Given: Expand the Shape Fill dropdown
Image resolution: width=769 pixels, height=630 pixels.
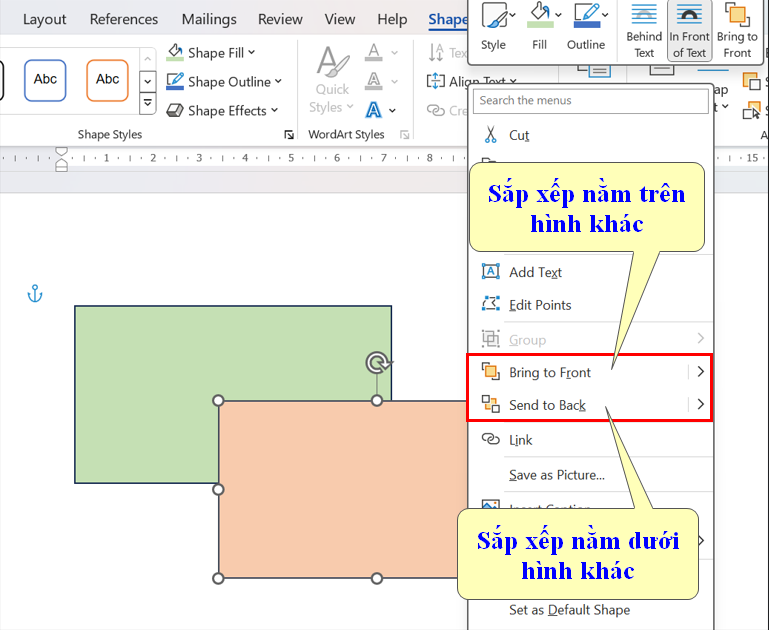Looking at the screenshot, I should (x=251, y=52).
